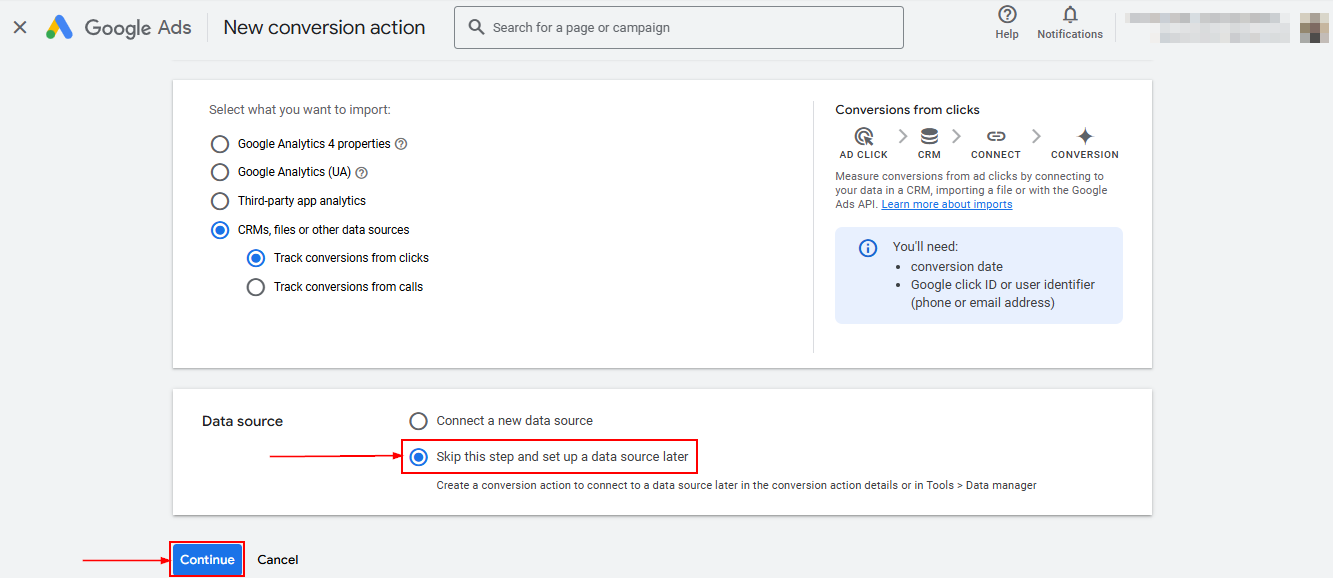Select Google Analytics (UA) radio button
This screenshot has width=1333, height=578.
pos(220,172)
